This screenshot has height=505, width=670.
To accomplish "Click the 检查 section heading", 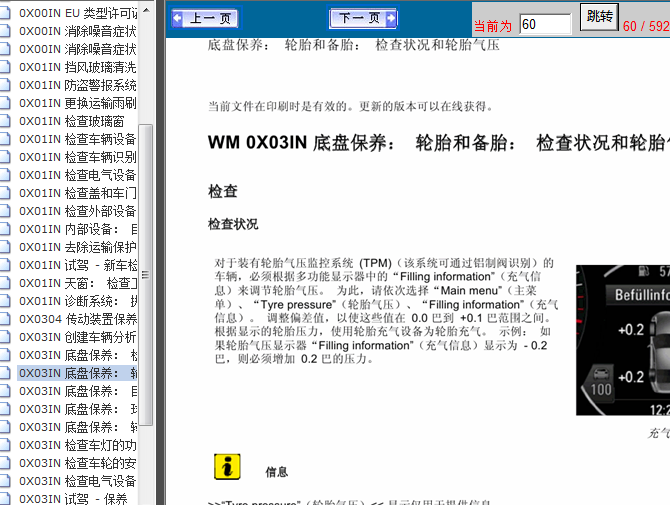I will click(x=223, y=191).
